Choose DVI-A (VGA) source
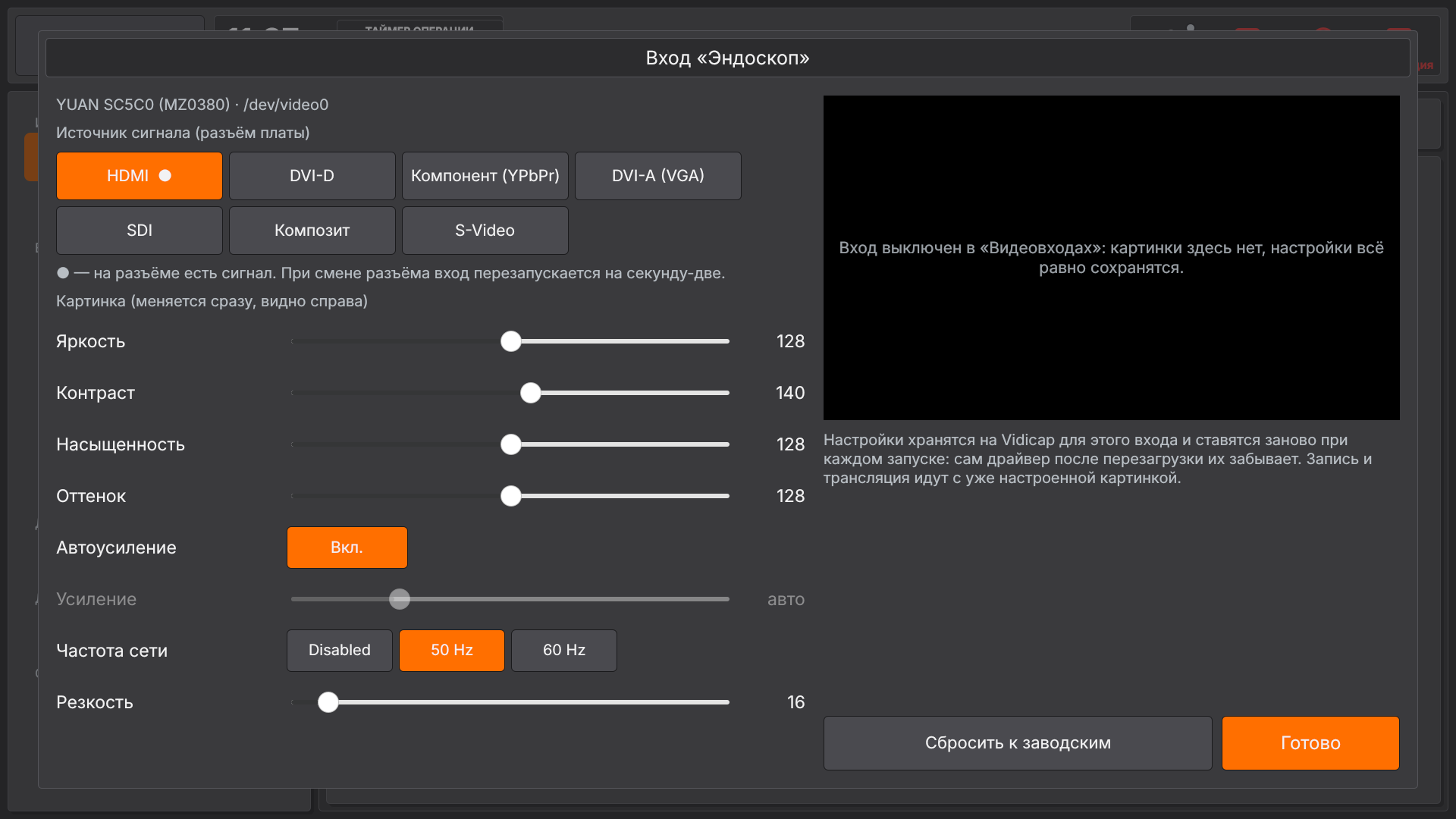This screenshot has height=819, width=1456. tap(658, 176)
